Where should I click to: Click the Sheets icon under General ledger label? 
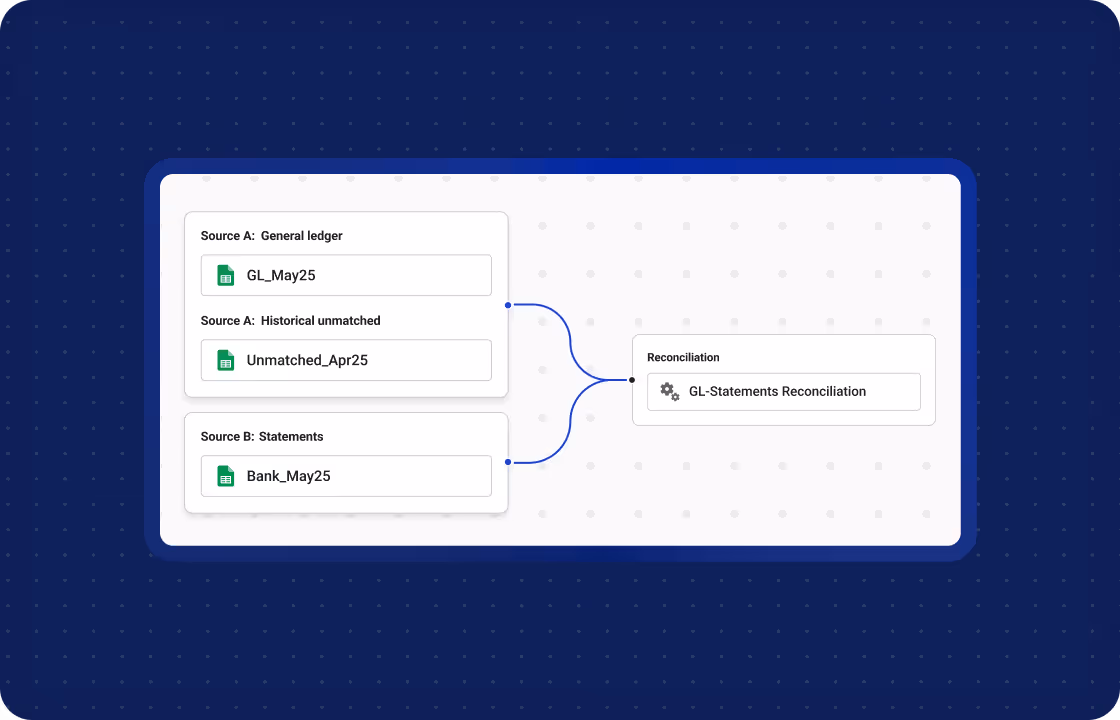[x=228, y=274]
